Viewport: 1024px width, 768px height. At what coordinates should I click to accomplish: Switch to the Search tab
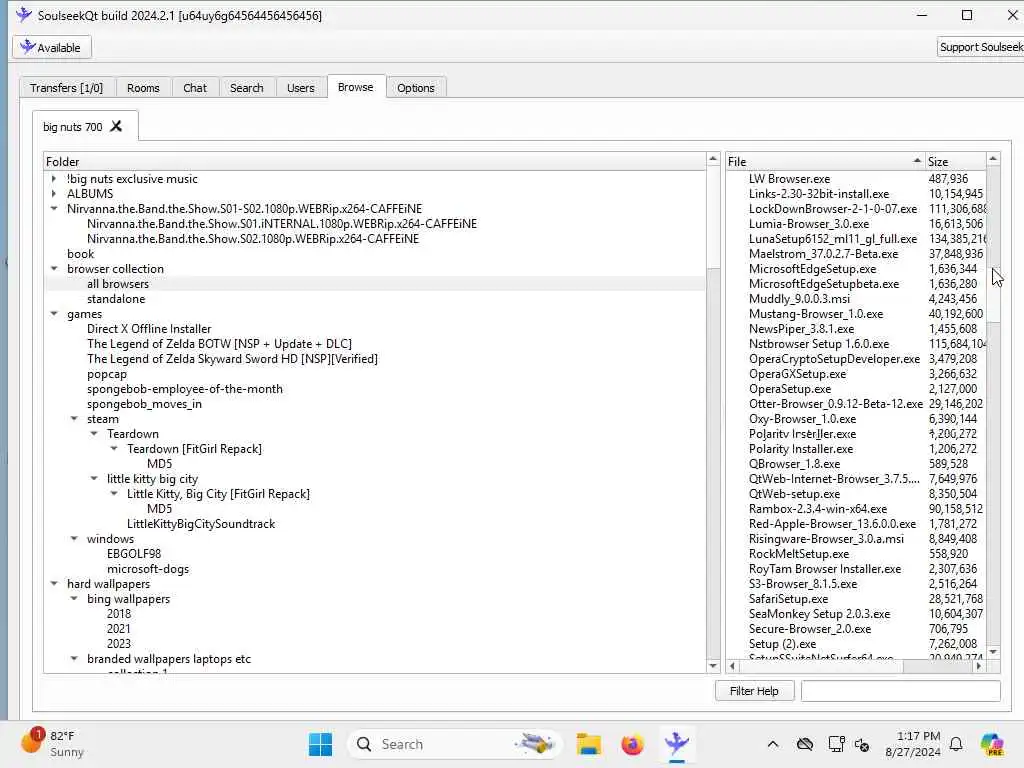[246, 88]
